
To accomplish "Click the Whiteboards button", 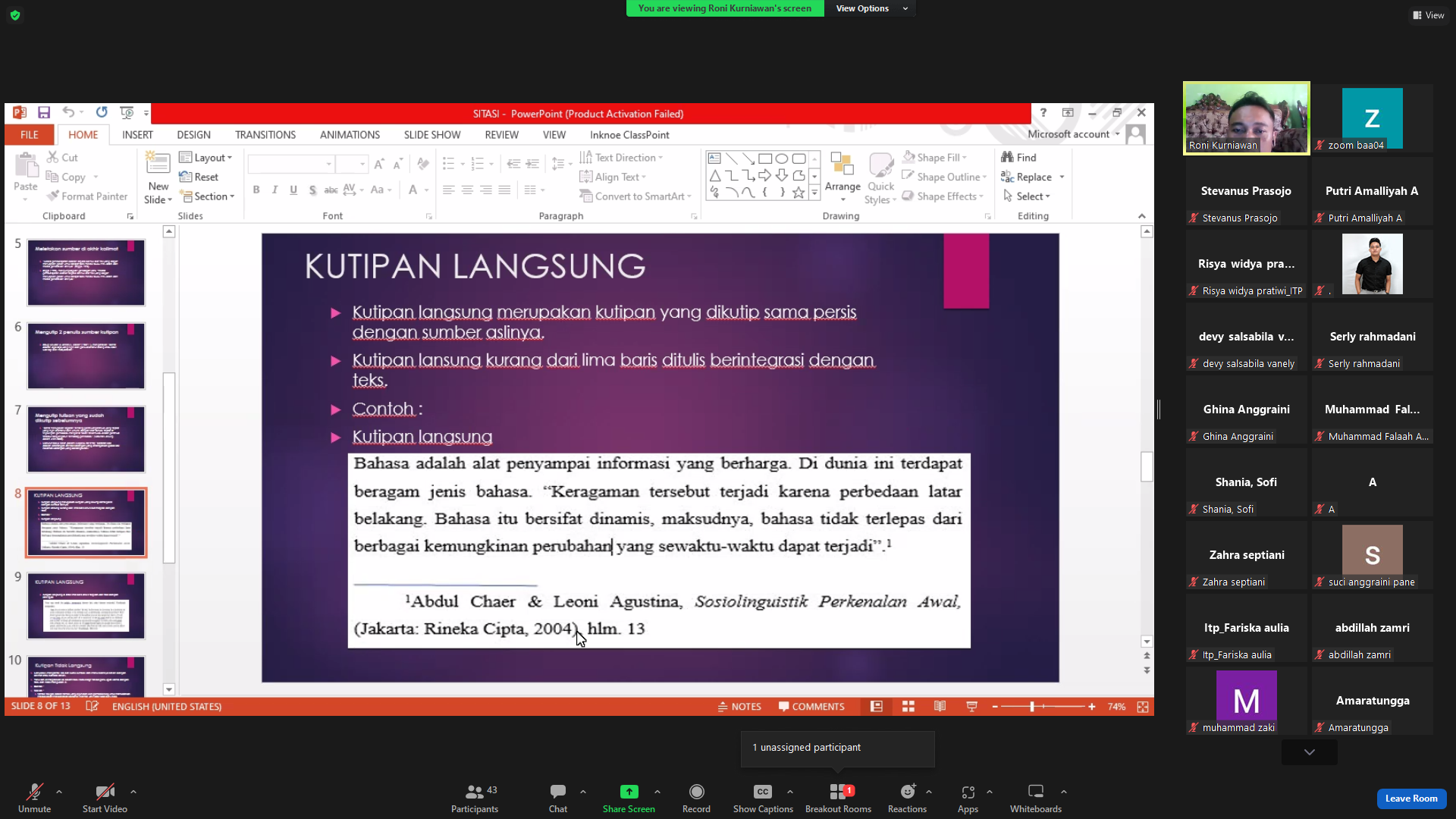I will 1035,799.
